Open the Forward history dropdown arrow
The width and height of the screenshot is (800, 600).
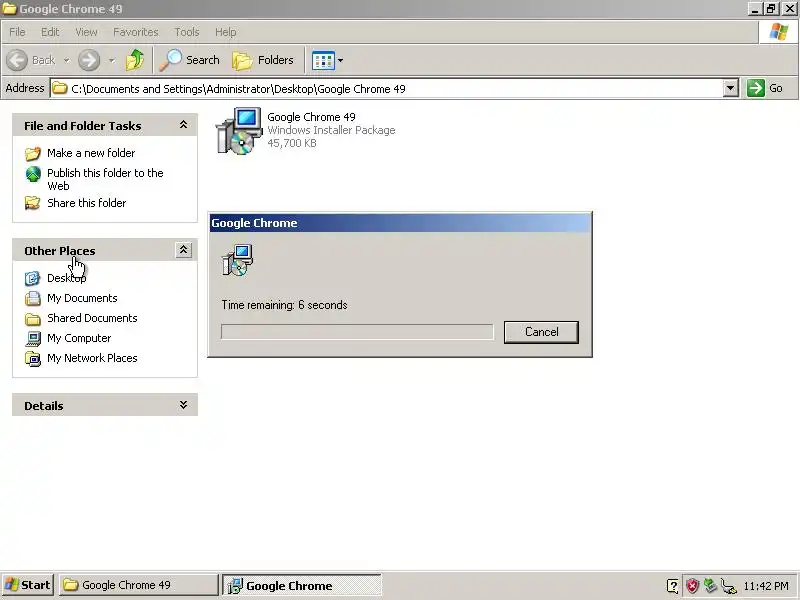112,60
